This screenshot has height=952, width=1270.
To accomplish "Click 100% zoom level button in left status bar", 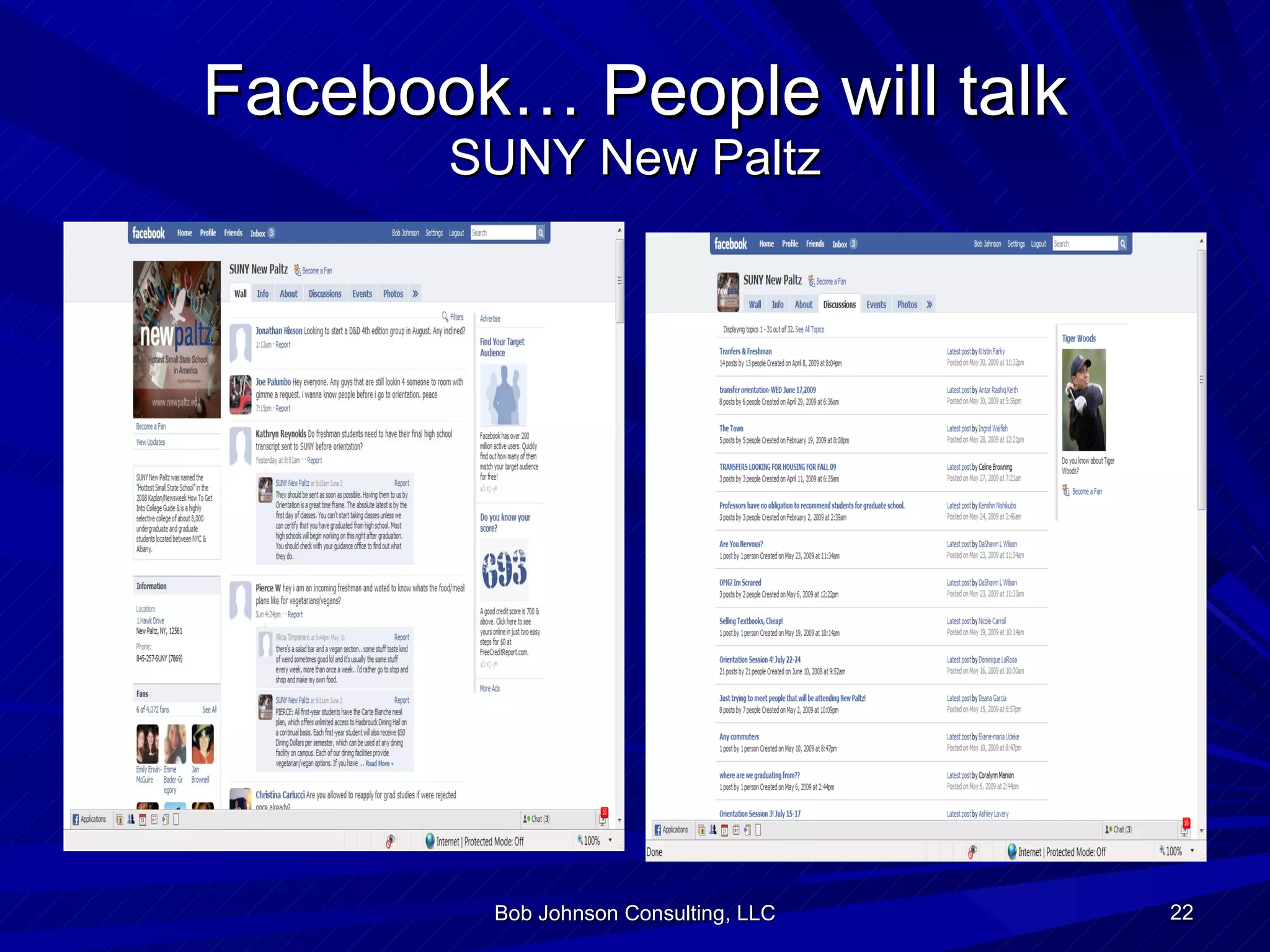I will [x=589, y=841].
